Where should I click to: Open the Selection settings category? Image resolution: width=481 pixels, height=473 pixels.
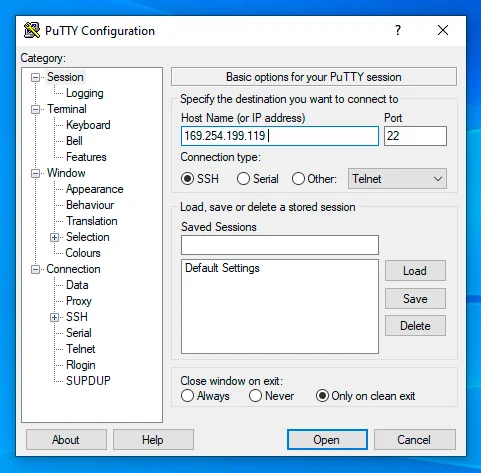click(88, 237)
